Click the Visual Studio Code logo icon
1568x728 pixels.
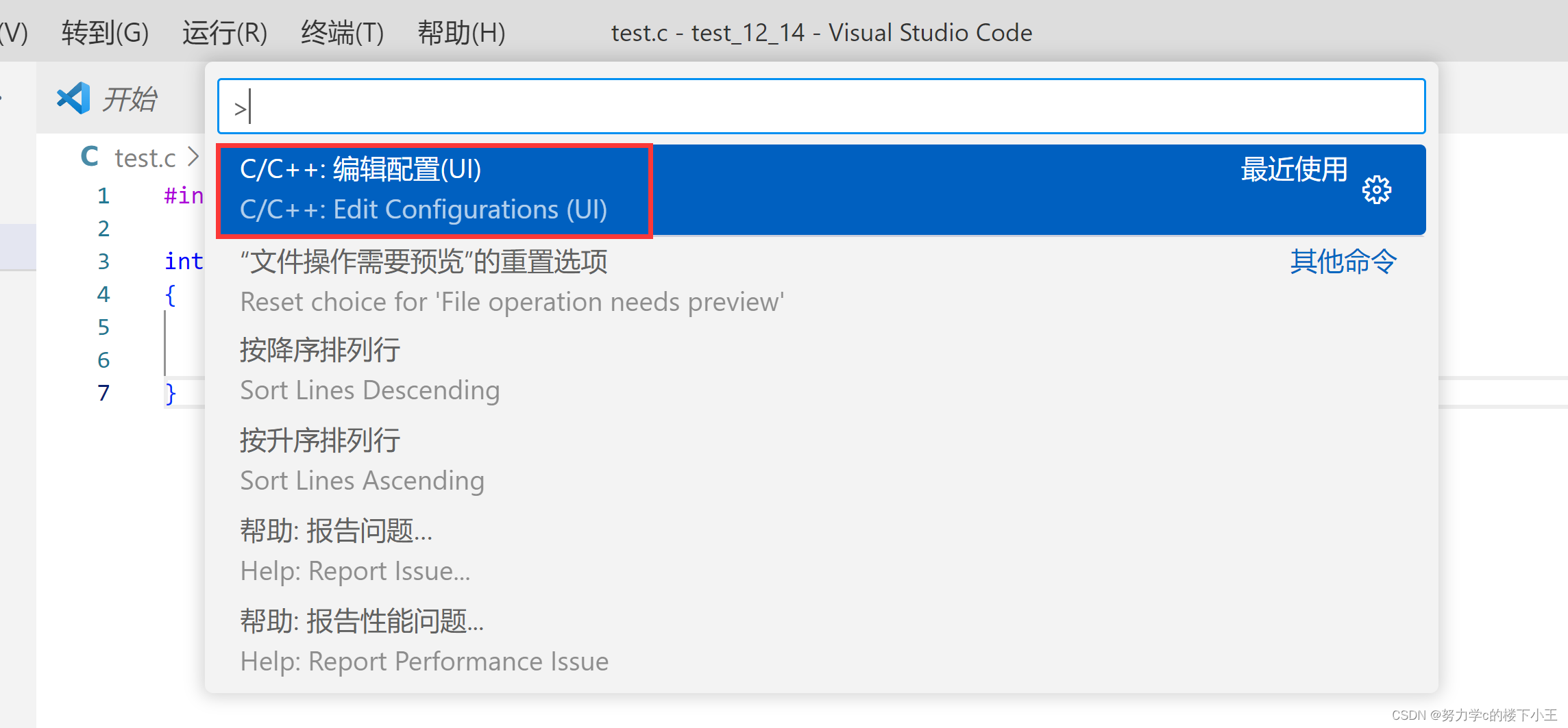73,97
